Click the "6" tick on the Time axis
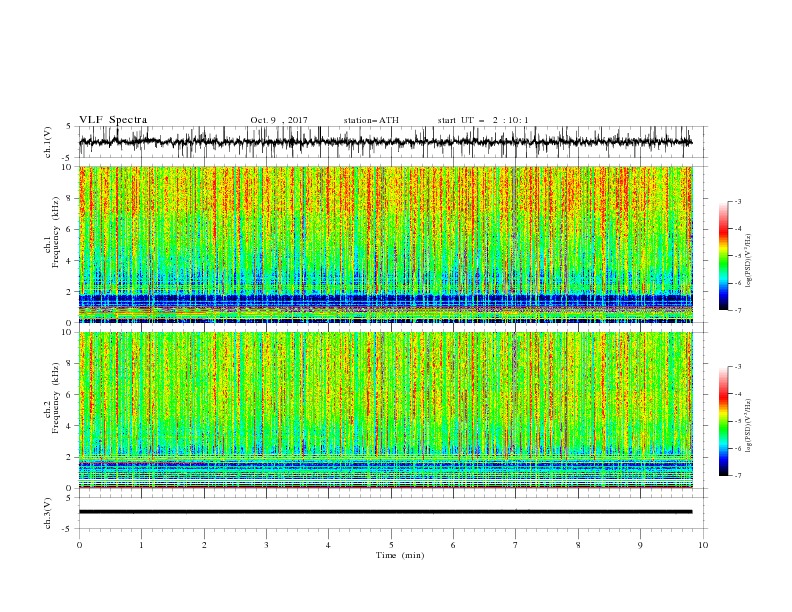792x612 pixels. [453, 545]
